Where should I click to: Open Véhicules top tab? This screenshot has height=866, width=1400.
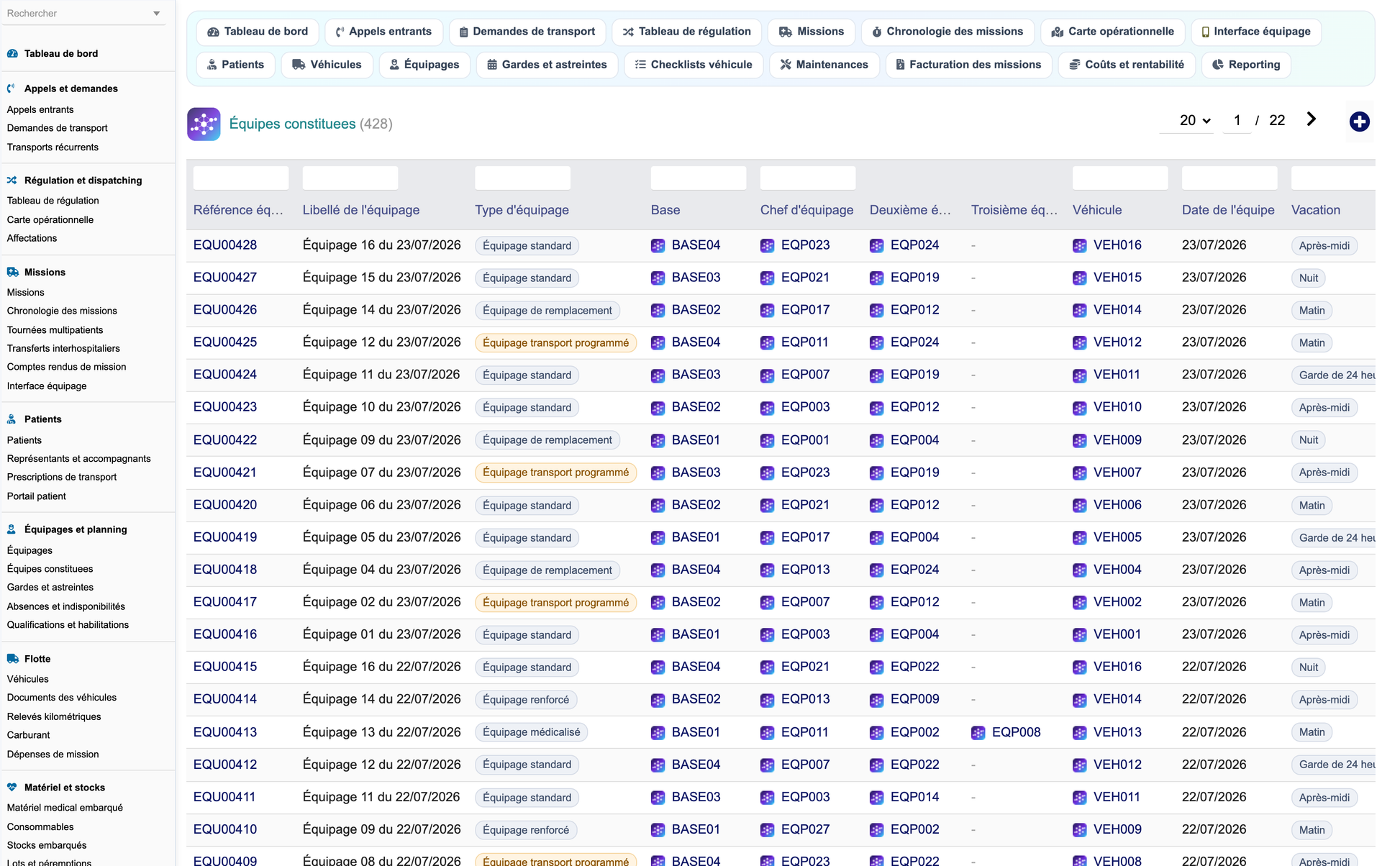(327, 65)
